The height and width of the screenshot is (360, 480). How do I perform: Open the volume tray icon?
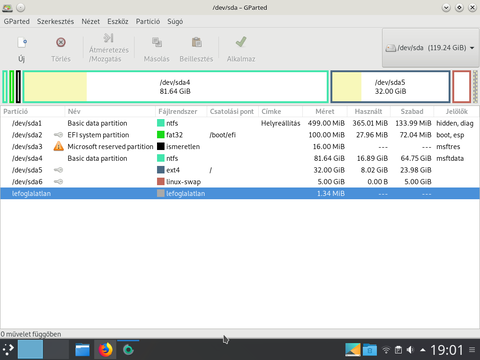pos(410,350)
